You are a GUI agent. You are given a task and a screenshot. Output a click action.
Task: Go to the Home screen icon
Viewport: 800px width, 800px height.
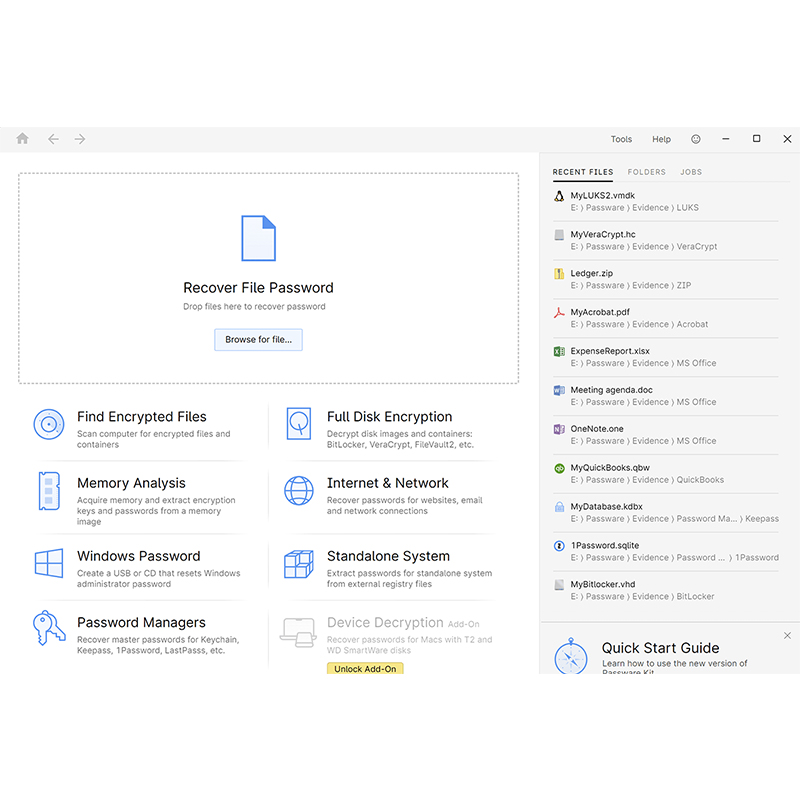[22, 138]
